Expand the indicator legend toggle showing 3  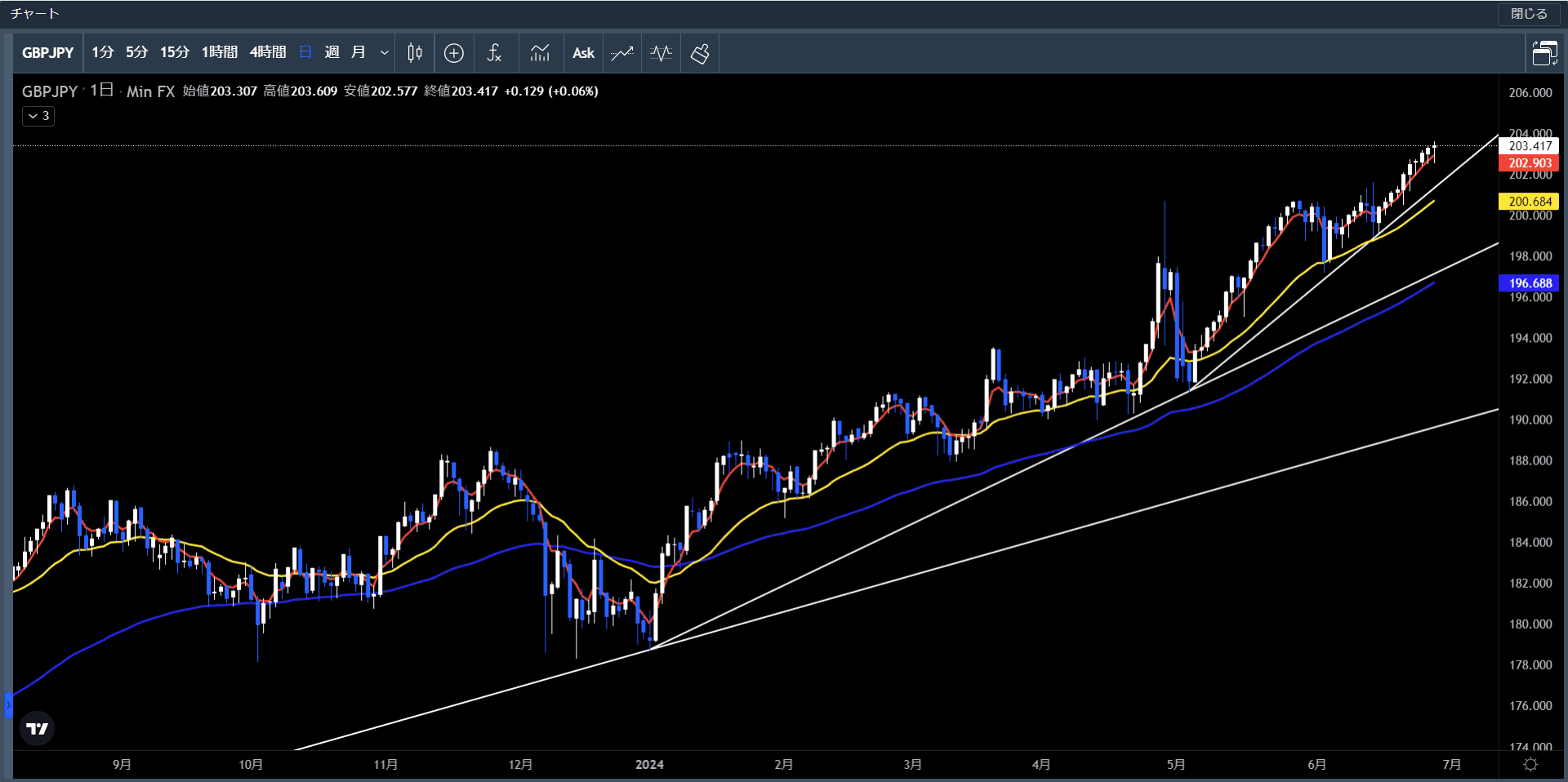[x=38, y=116]
